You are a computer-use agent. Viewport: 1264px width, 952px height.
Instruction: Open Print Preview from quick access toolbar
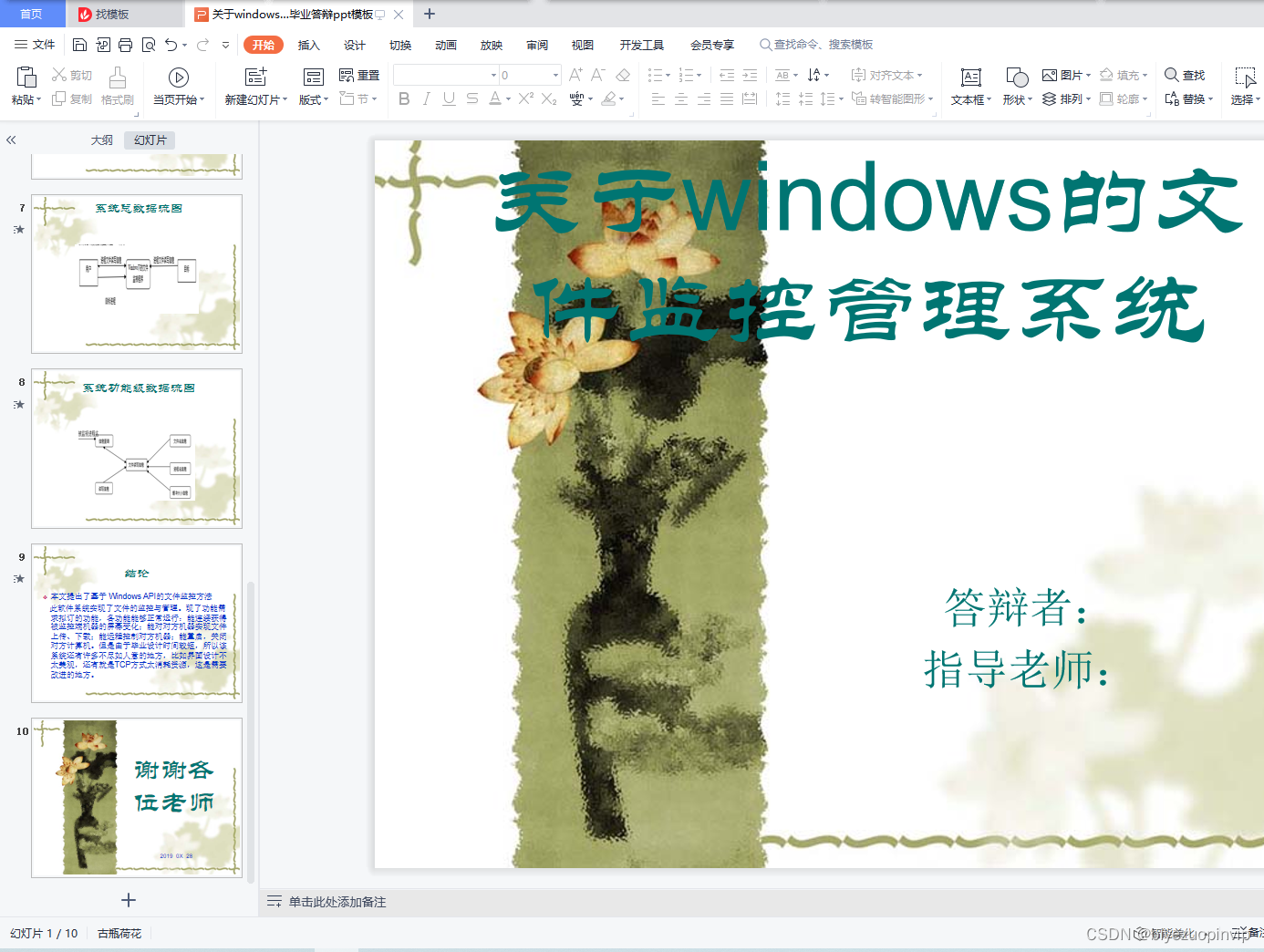148,45
